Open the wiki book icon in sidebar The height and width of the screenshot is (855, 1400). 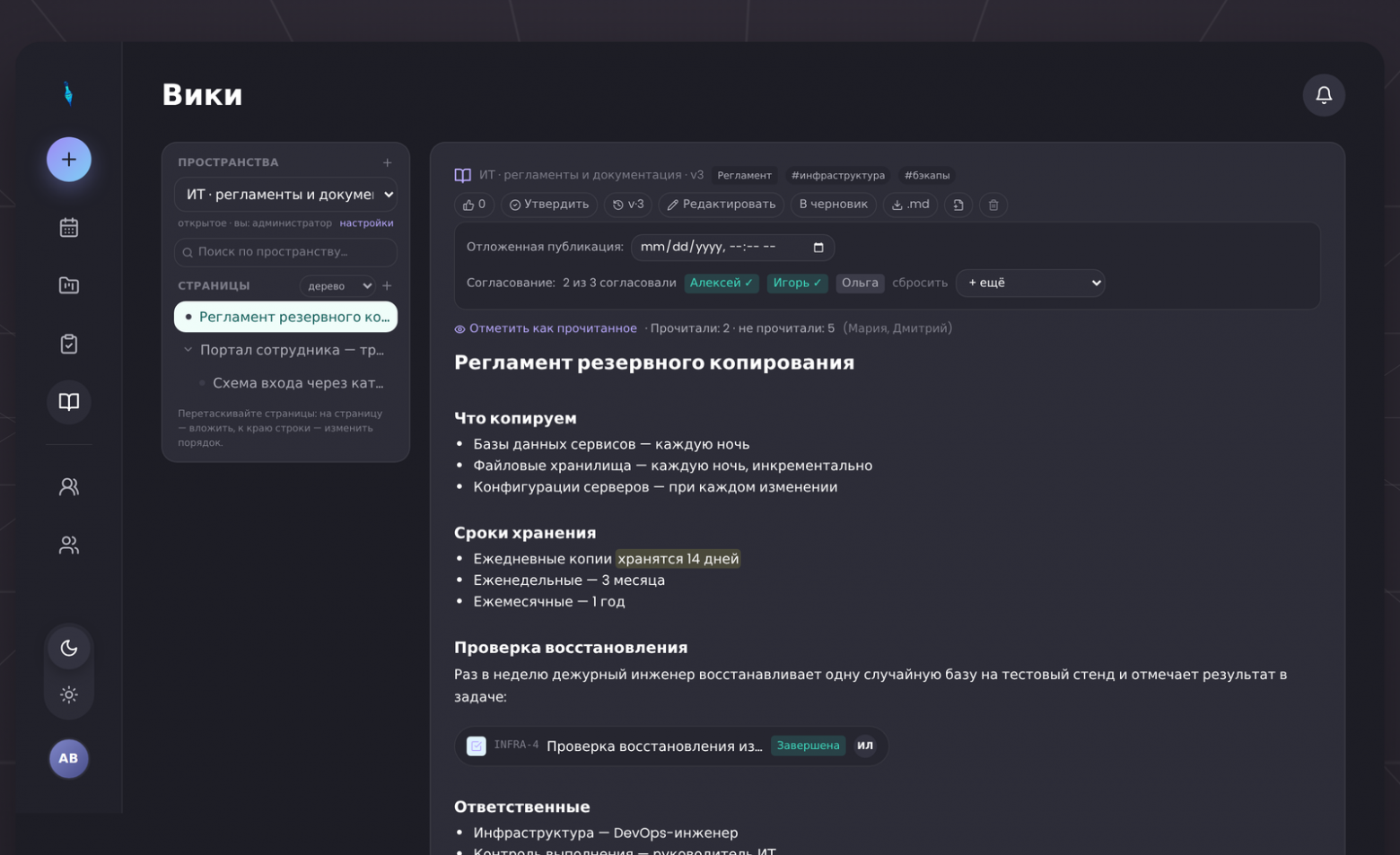tap(69, 401)
